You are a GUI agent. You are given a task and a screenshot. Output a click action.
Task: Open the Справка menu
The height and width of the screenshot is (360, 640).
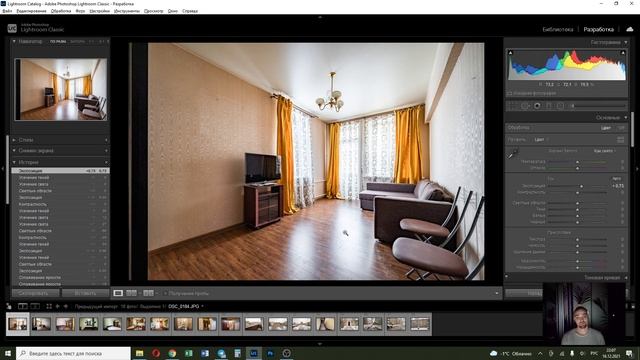point(190,11)
